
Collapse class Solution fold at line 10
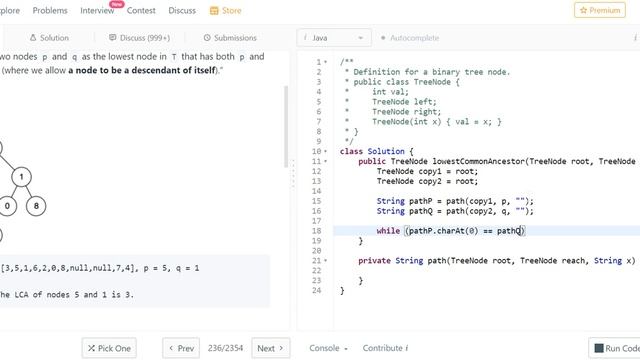pos(326,151)
